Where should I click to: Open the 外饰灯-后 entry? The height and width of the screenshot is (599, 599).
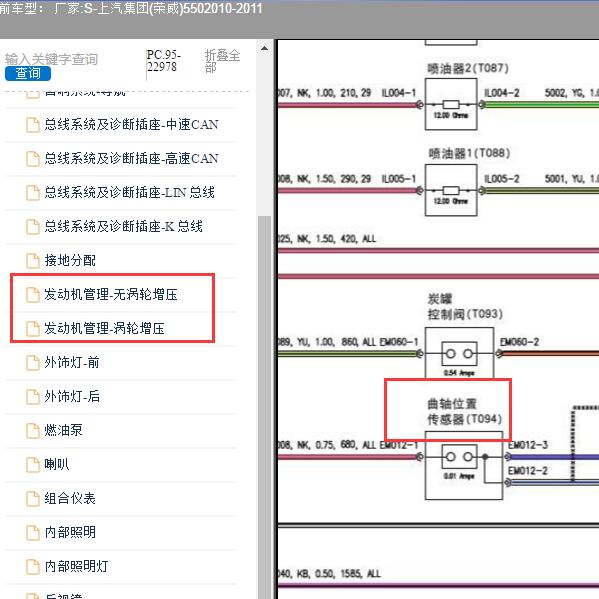[x=72, y=397]
